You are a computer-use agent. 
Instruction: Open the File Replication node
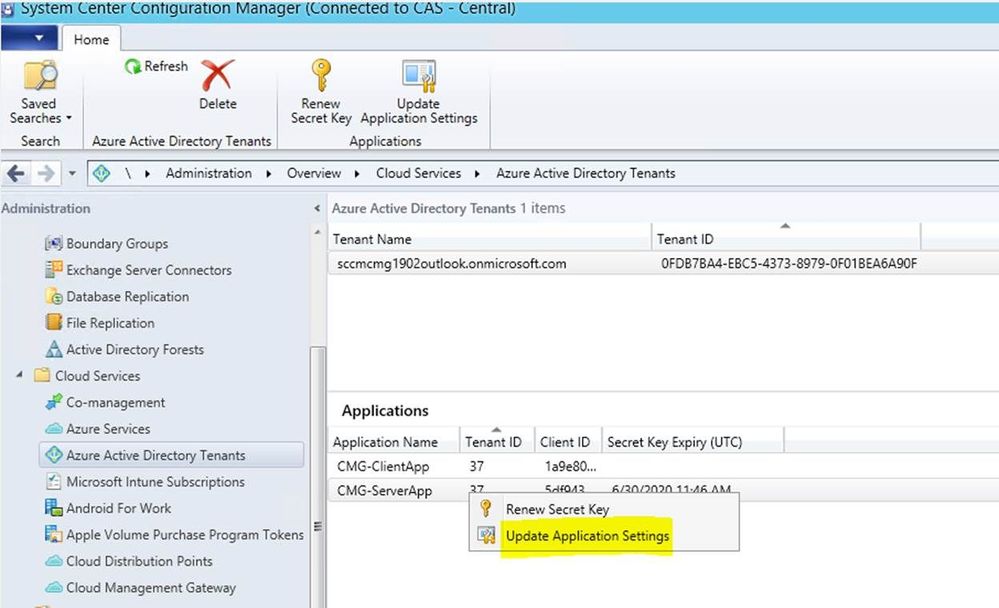(110, 323)
